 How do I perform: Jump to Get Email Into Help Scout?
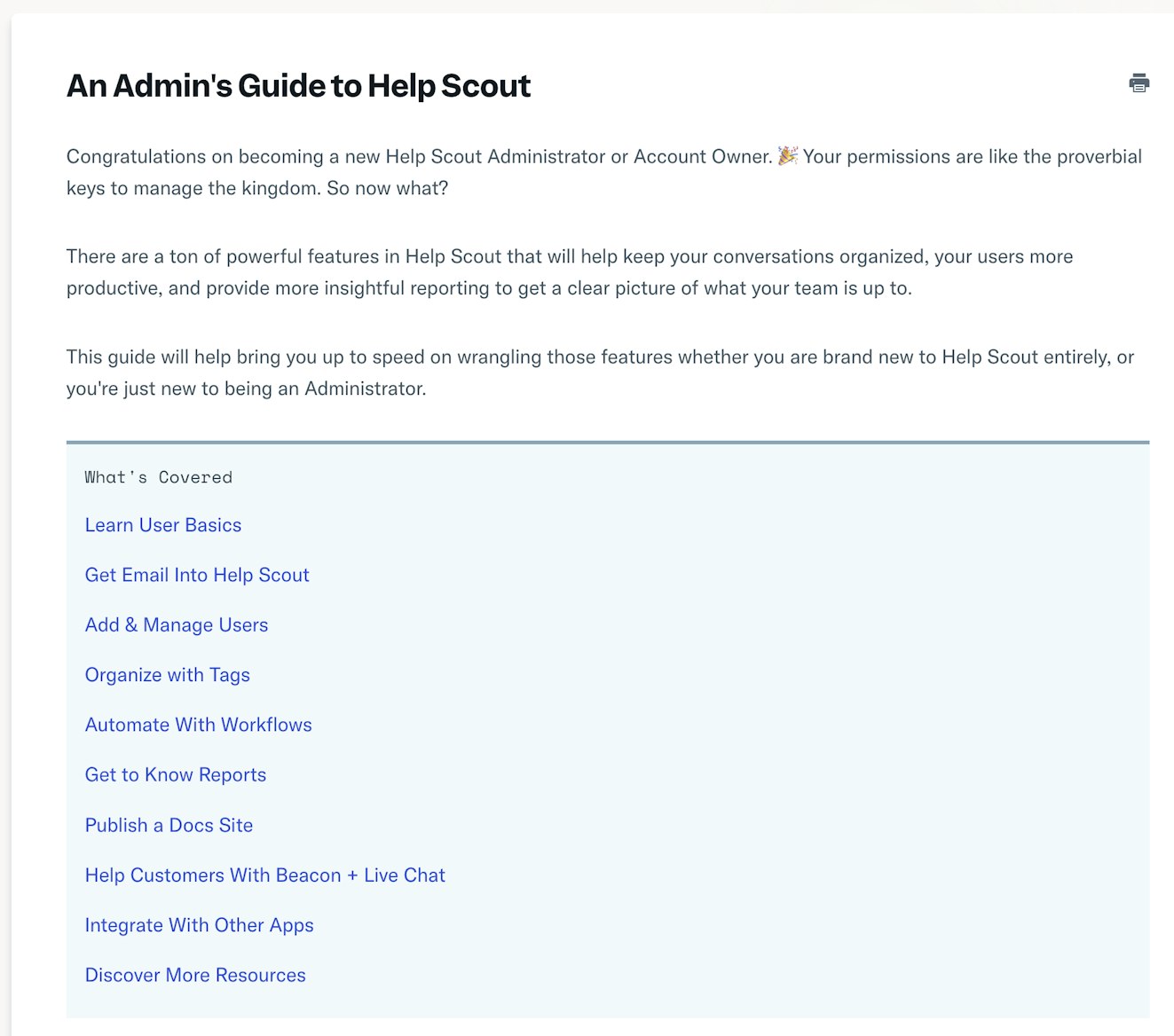[x=197, y=575]
